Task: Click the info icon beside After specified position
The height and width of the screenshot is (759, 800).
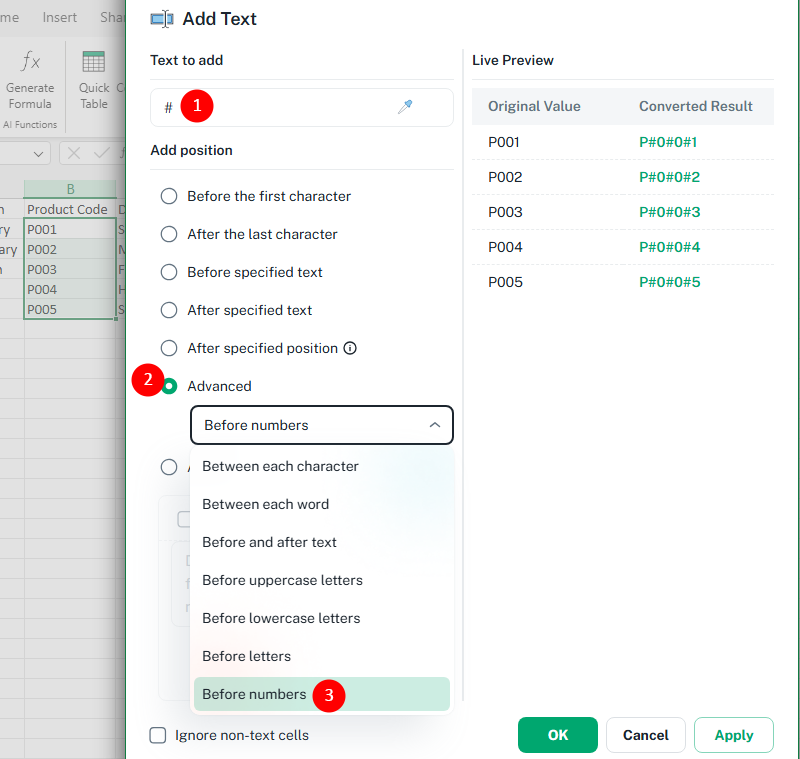Action: click(350, 348)
